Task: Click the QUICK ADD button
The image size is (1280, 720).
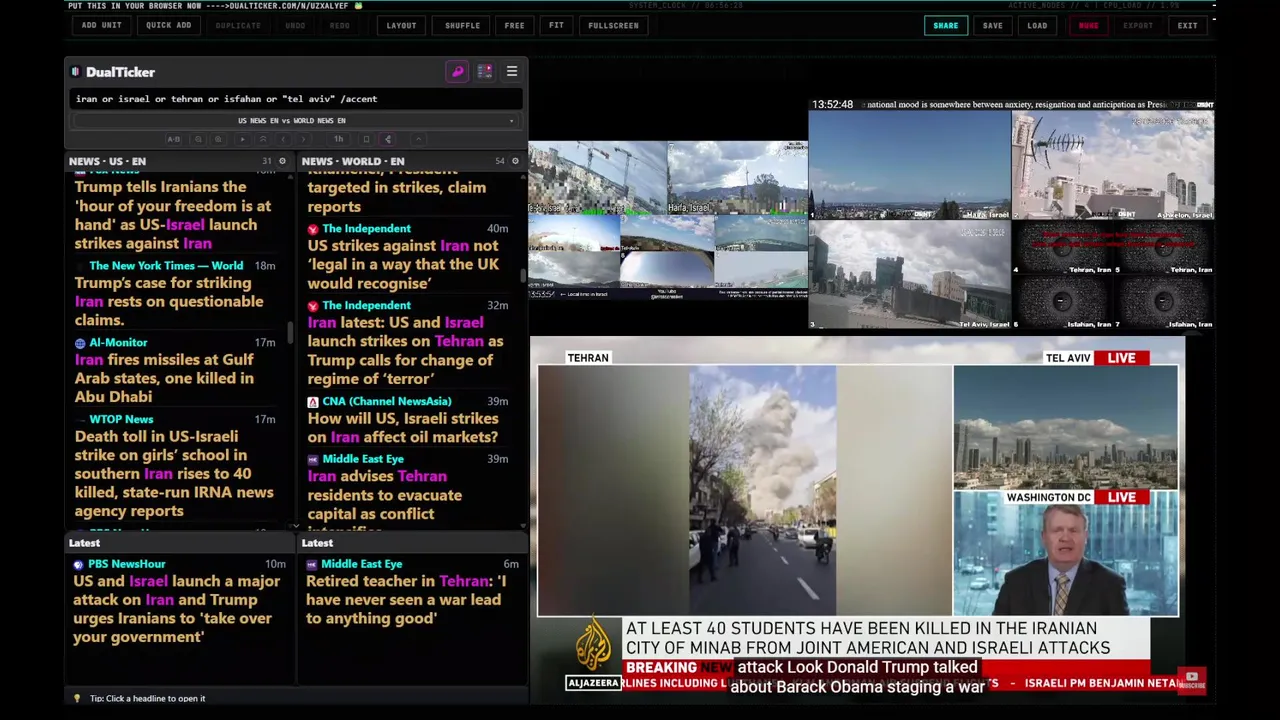Action: (168, 26)
